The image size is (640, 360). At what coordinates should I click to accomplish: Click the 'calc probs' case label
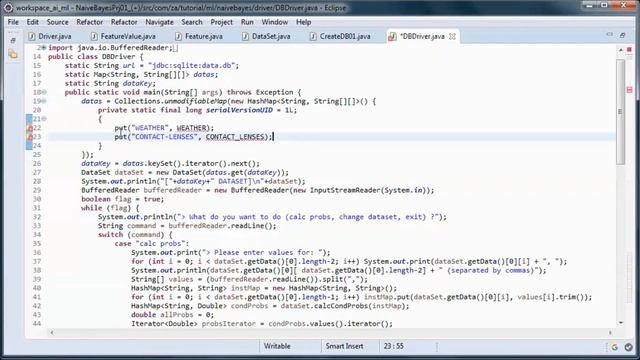151,244
